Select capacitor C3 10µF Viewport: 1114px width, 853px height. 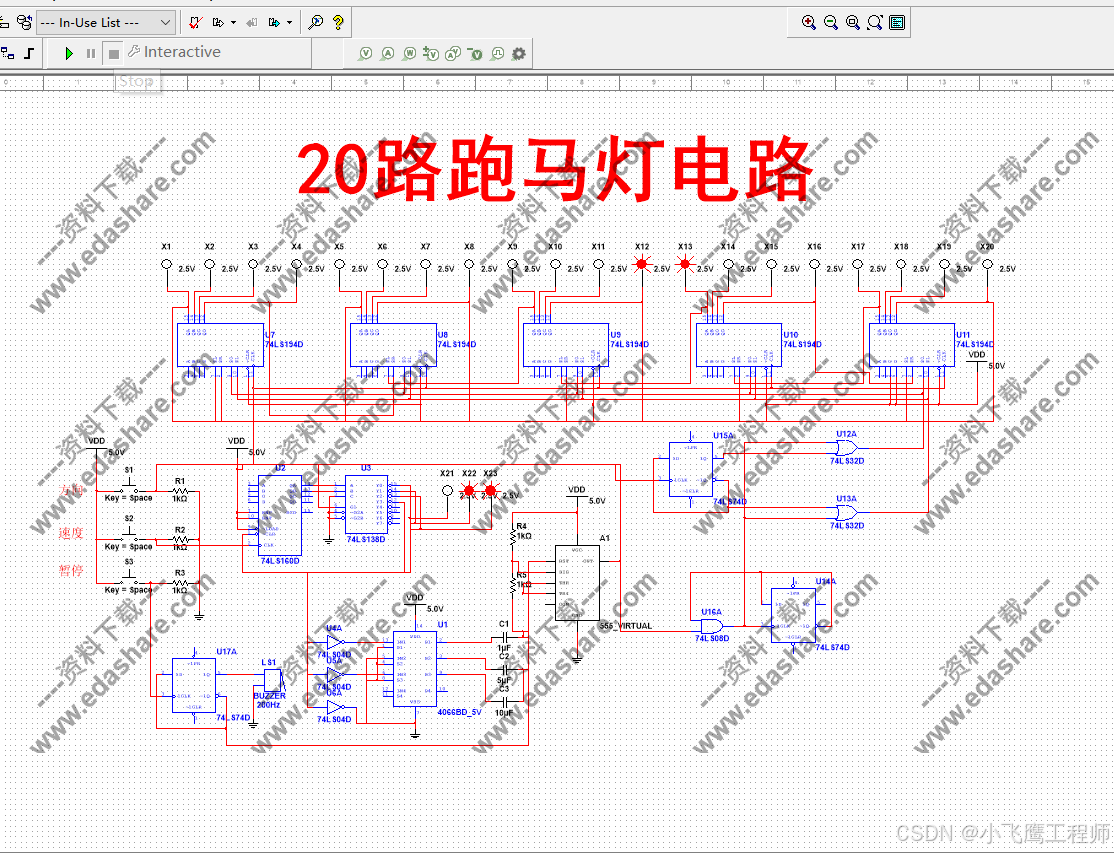tap(504, 701)
